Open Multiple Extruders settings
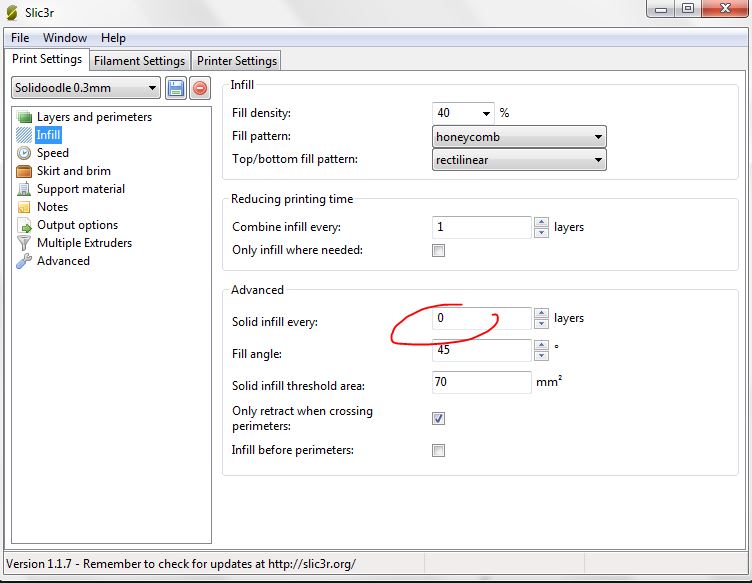The width and height of the screenshot is (752, 583). (84, 243)
